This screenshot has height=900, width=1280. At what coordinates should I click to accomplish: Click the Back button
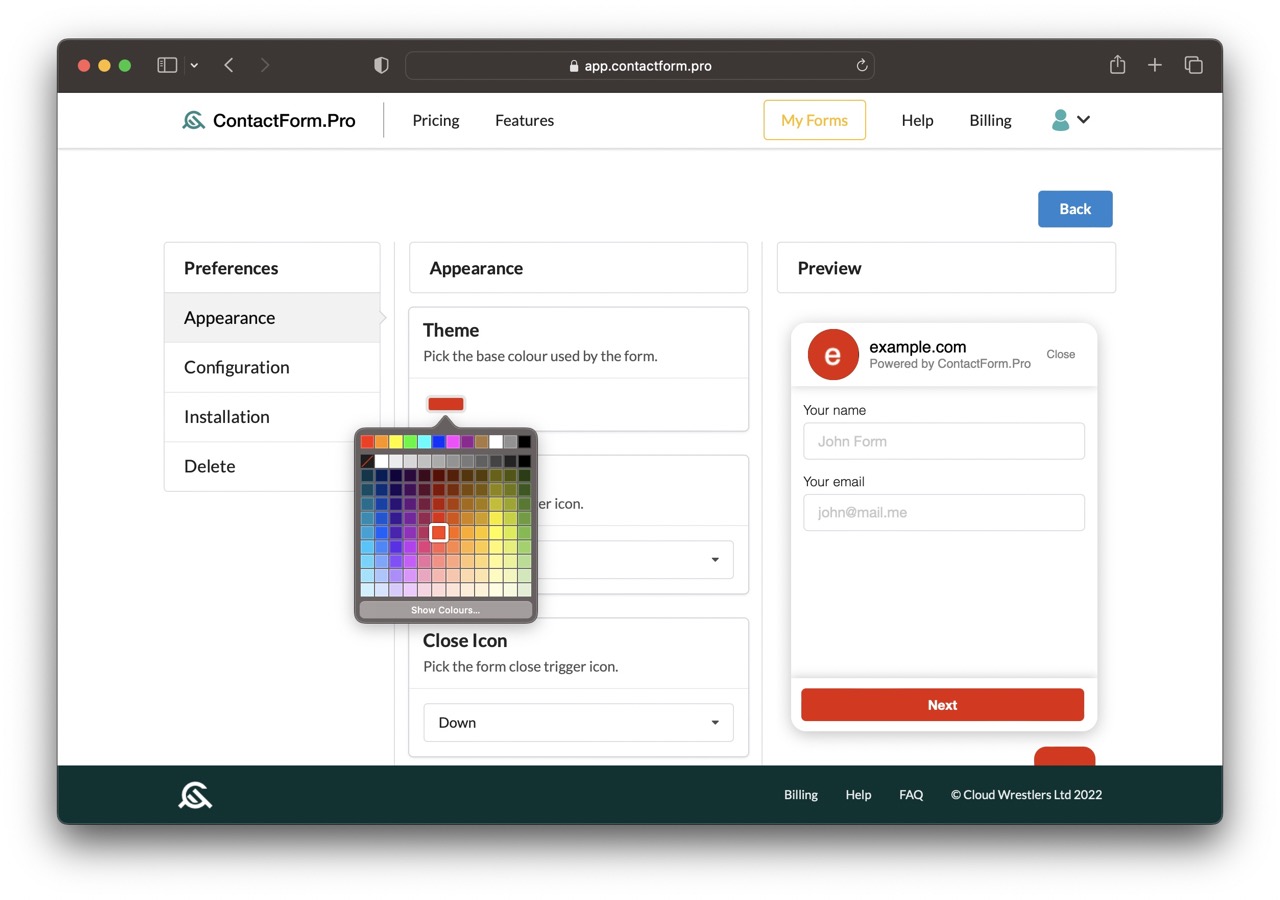pos(1075,209)
